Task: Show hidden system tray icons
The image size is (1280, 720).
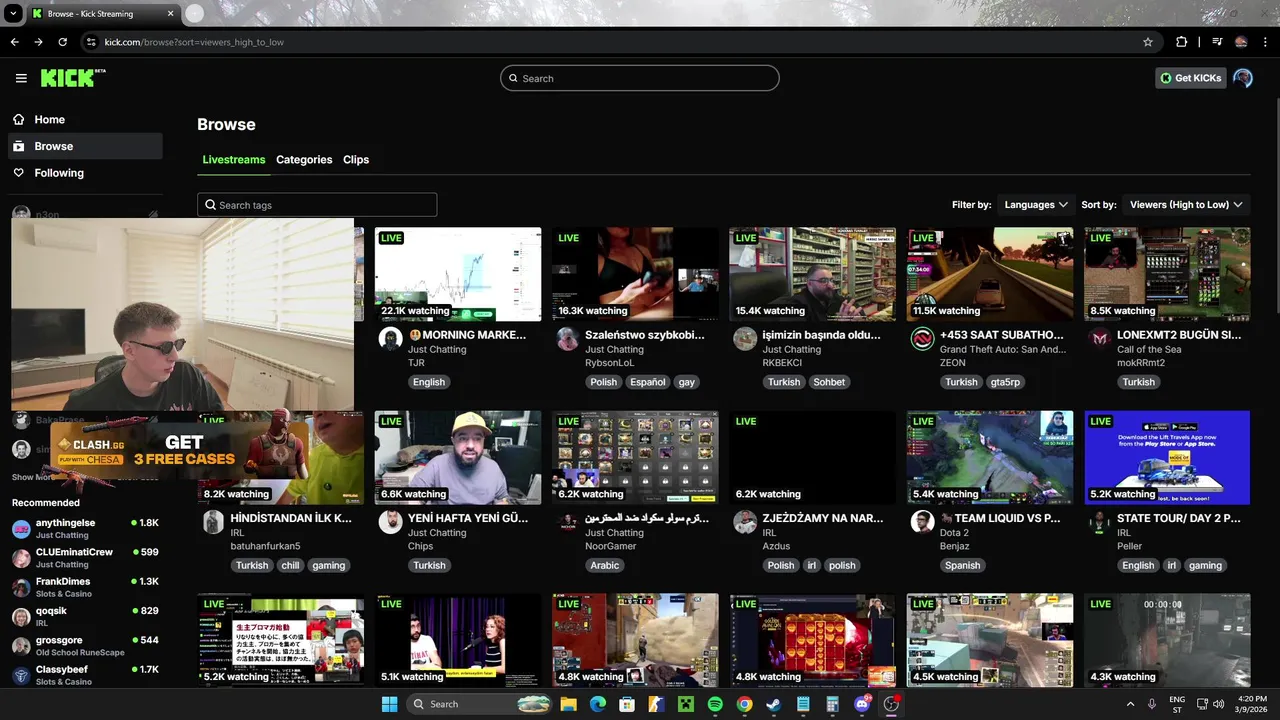Action: (1131, 704)
